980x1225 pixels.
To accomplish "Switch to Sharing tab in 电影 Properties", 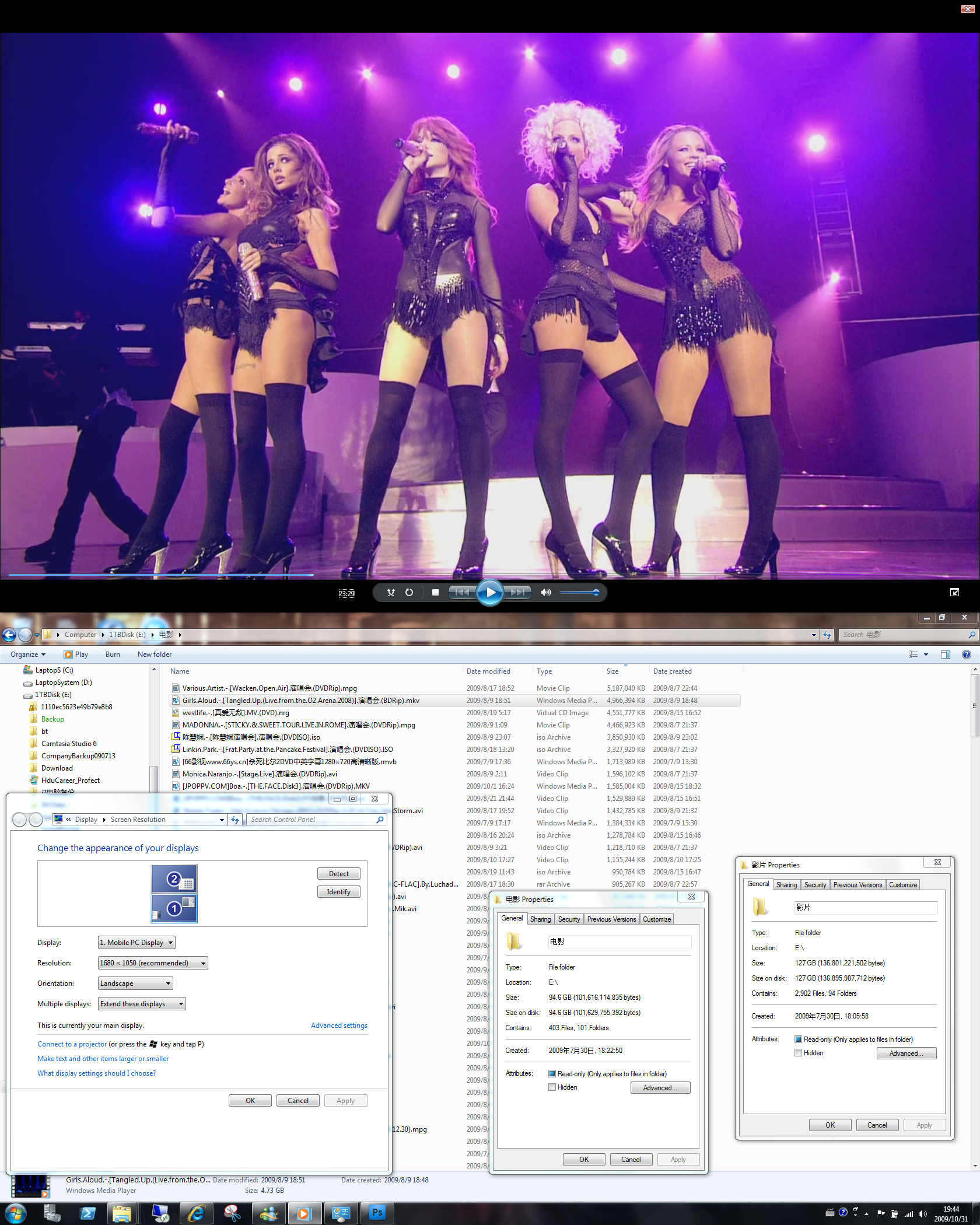I will tap(541, 919).
